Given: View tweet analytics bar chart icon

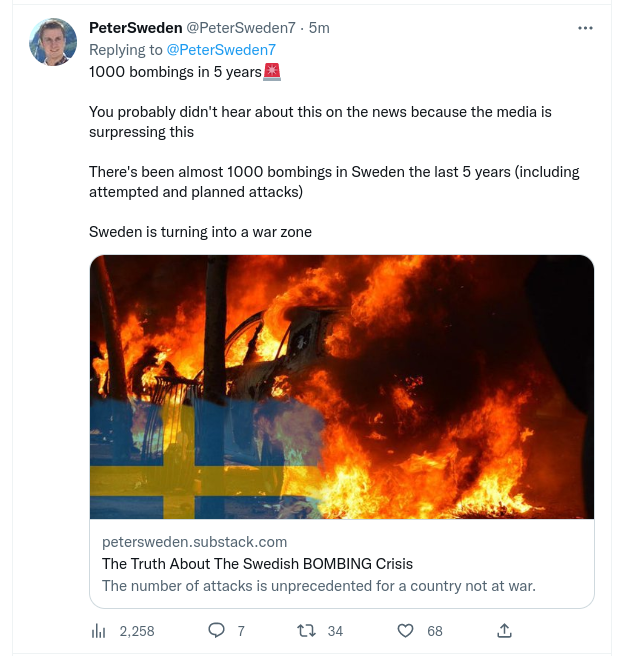Looking at the screenshot, I should [99, 631].
